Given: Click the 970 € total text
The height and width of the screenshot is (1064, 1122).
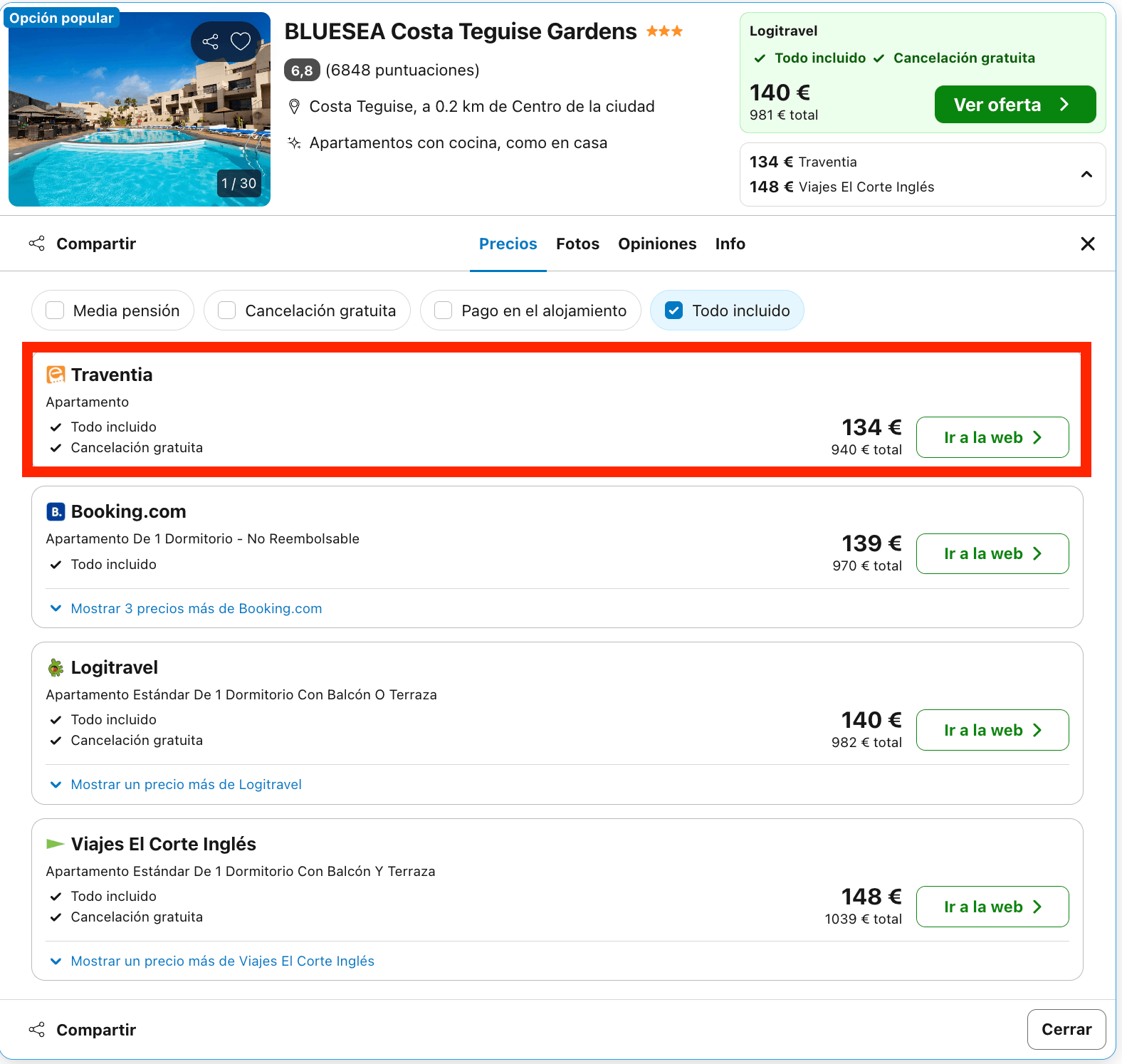Looking at the screenshot, I should pyautogui.click(x=867, y=565).
